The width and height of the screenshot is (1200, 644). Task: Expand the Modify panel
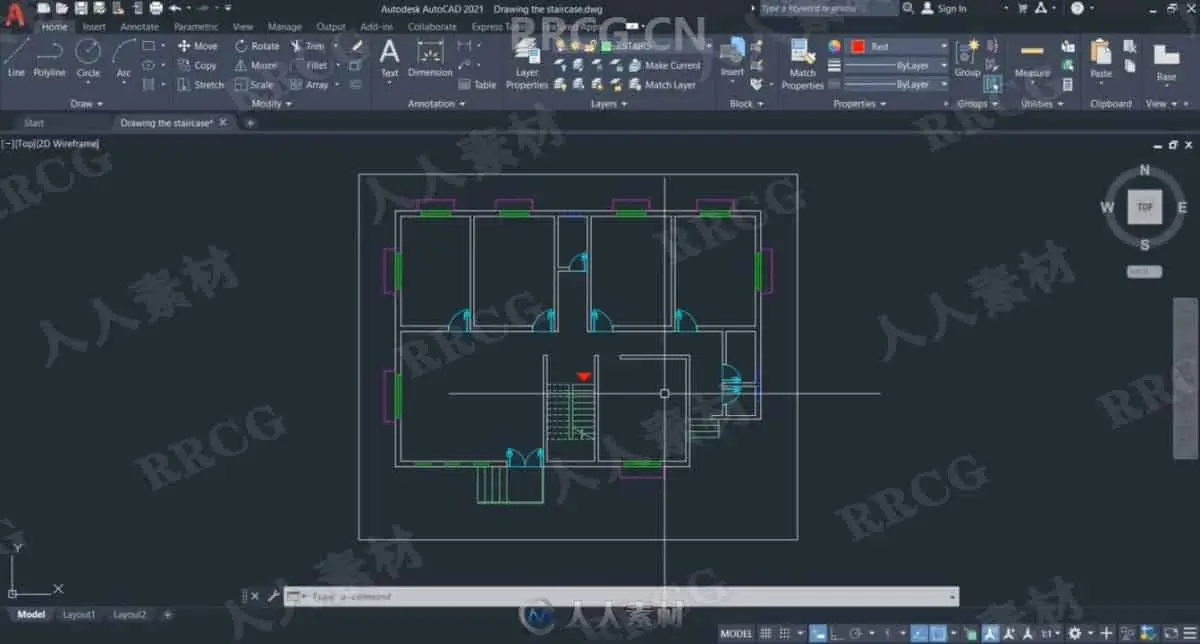(x=271, y=103)
